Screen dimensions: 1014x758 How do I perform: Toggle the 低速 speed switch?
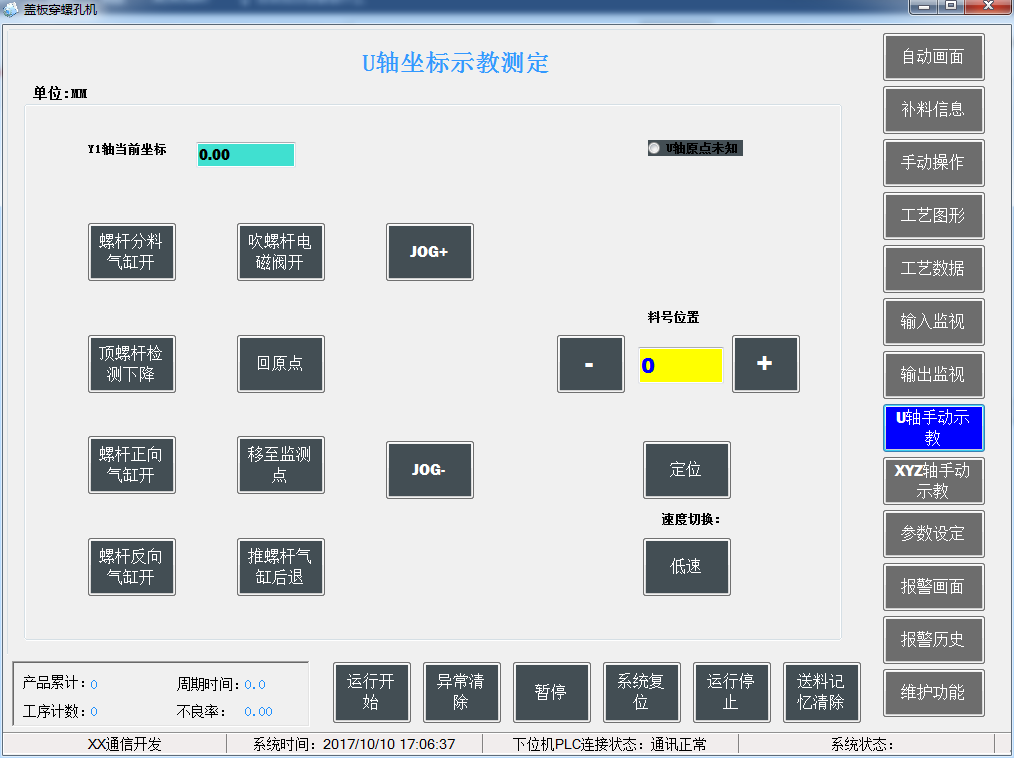pyautogui.click(x=687, y=567)
